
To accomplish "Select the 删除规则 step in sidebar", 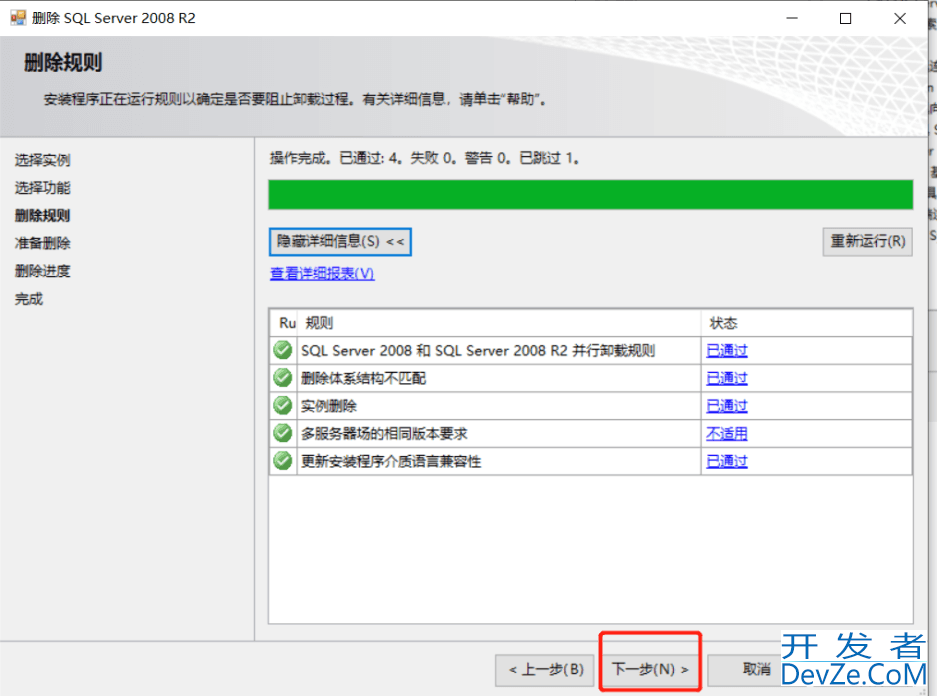I will point(42,216).
